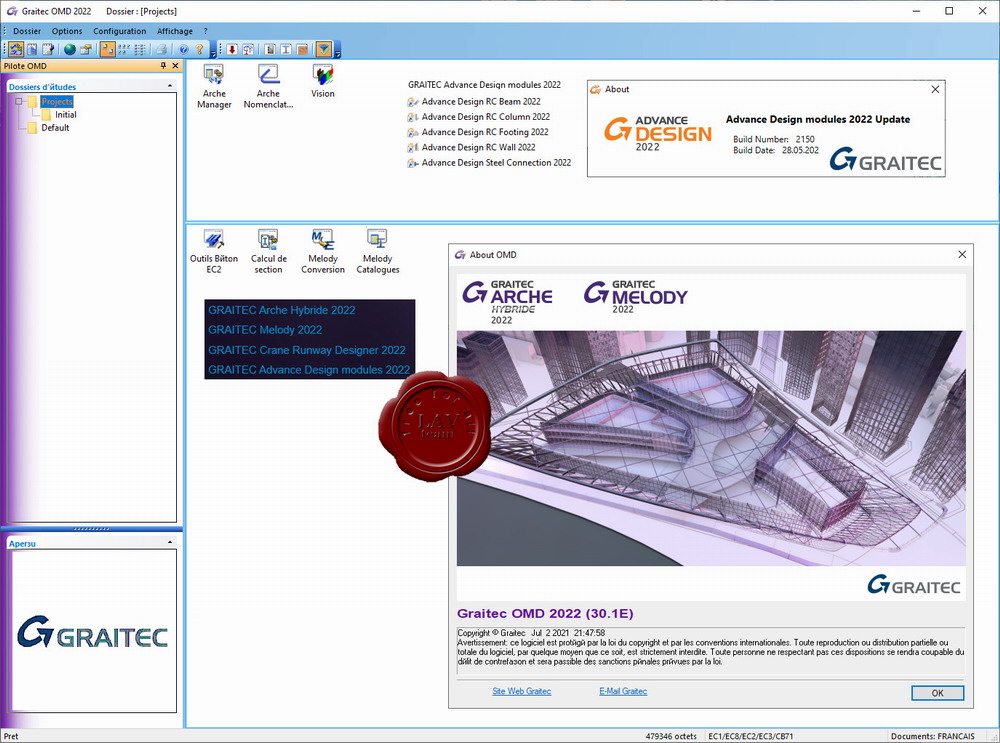Viewport: 1000px width, 743px height.
Task: Select the Initial folder in tree
Action: 65,115
